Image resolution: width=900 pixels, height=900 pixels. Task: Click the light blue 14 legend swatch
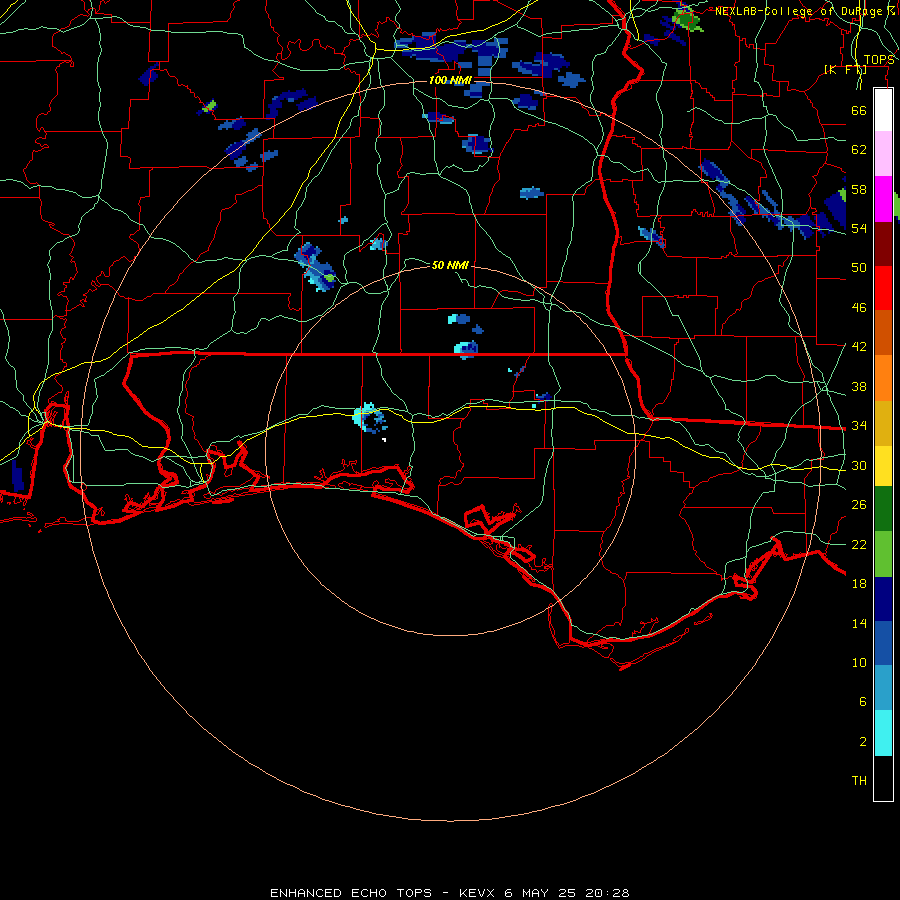coord(883,688)
